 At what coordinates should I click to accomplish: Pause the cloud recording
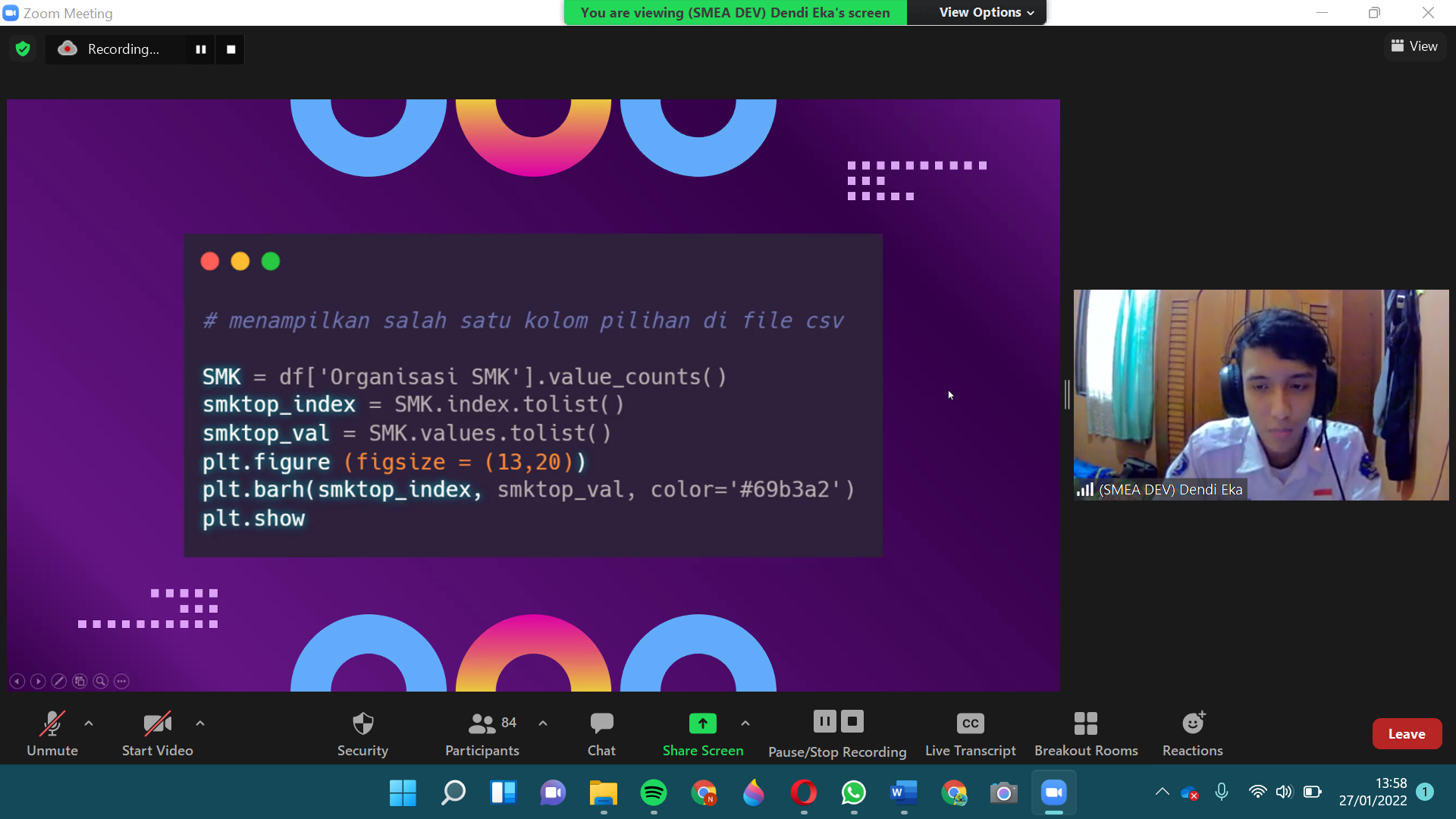pyautogui.click(x=824, y=721)
